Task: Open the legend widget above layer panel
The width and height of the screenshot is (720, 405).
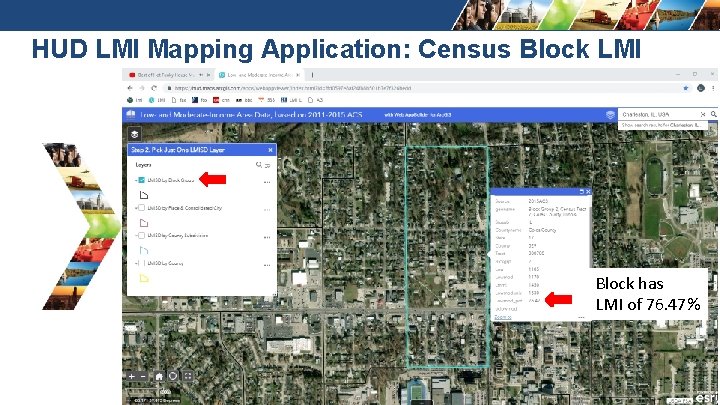Action: click(135, 134)
